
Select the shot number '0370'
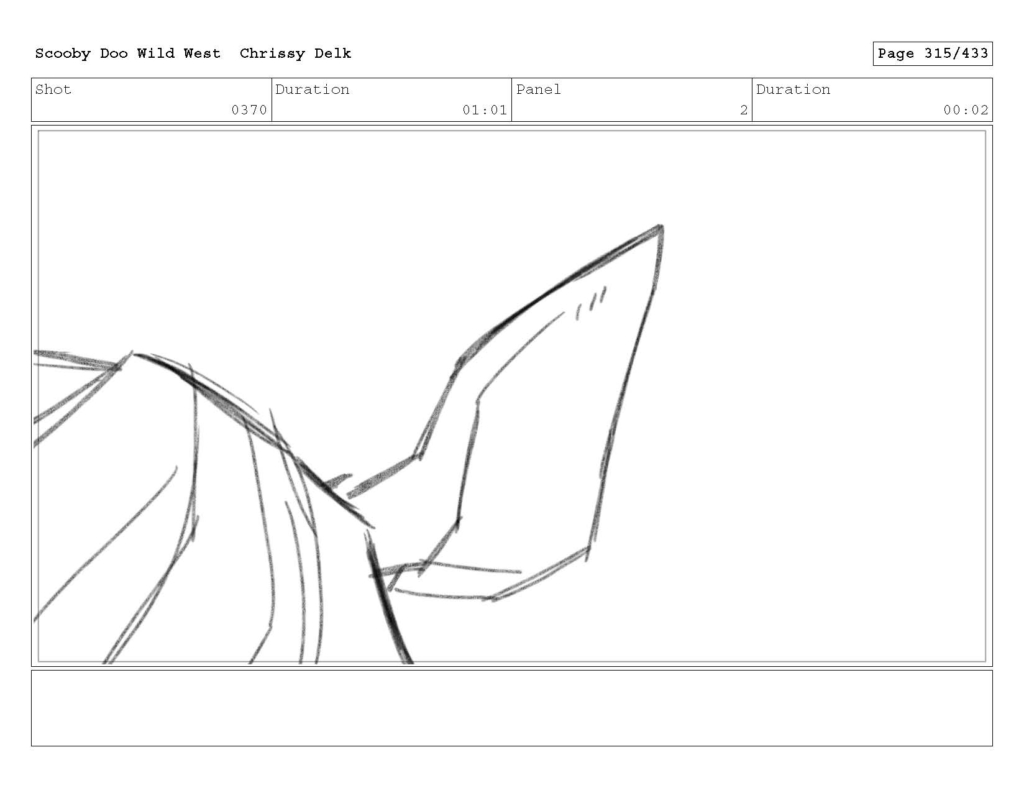(249, 110)
